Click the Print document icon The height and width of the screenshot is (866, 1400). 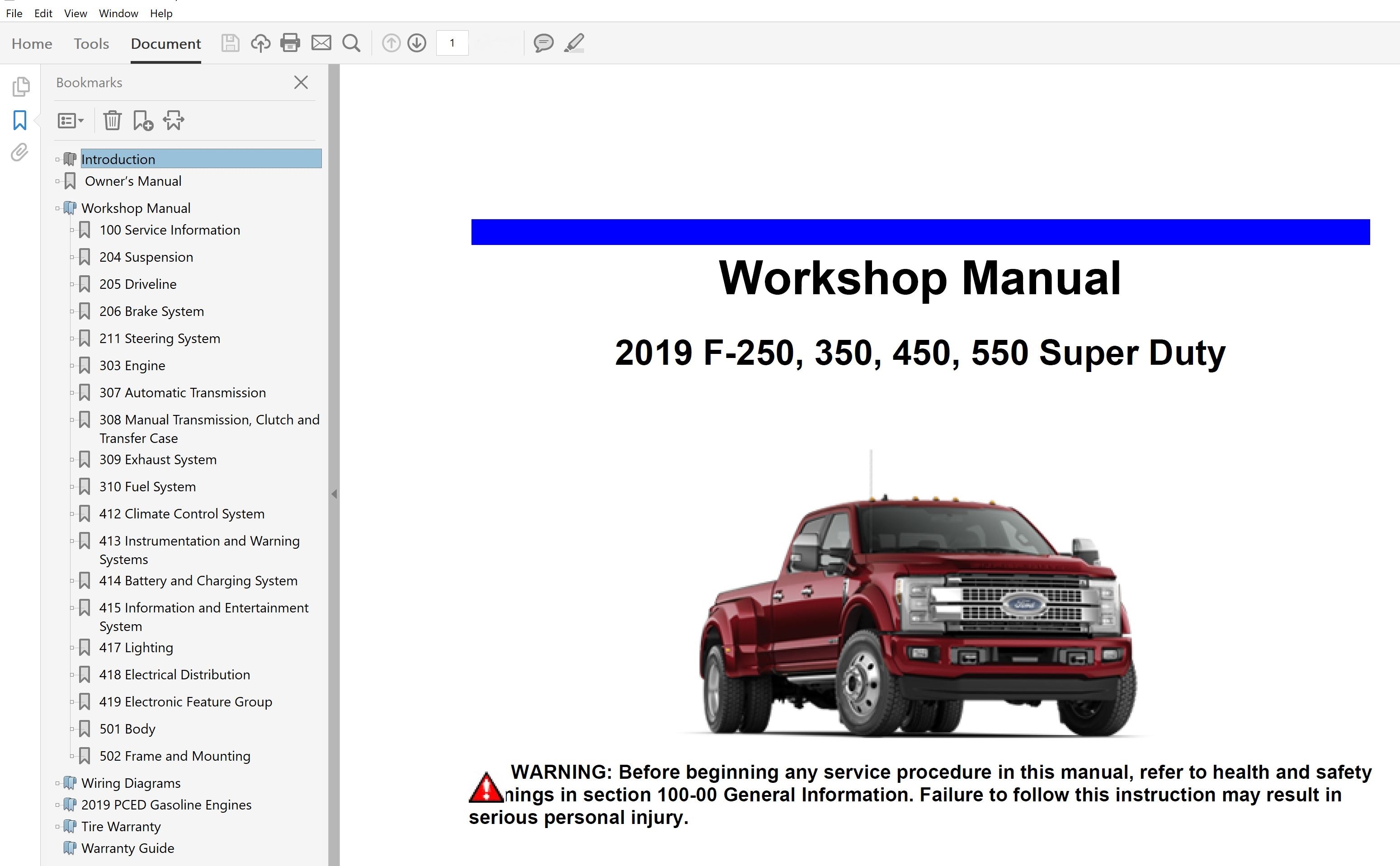290,43
